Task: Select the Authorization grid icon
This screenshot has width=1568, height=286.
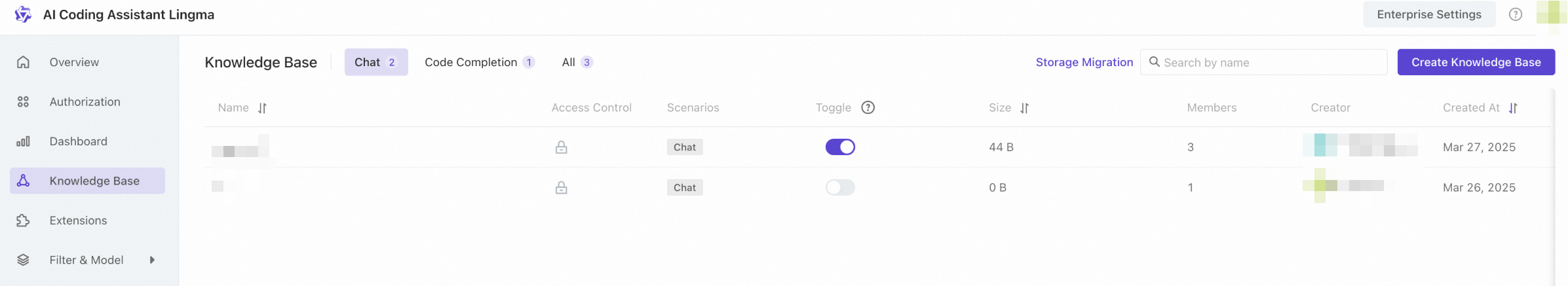Action: (23, 101)
